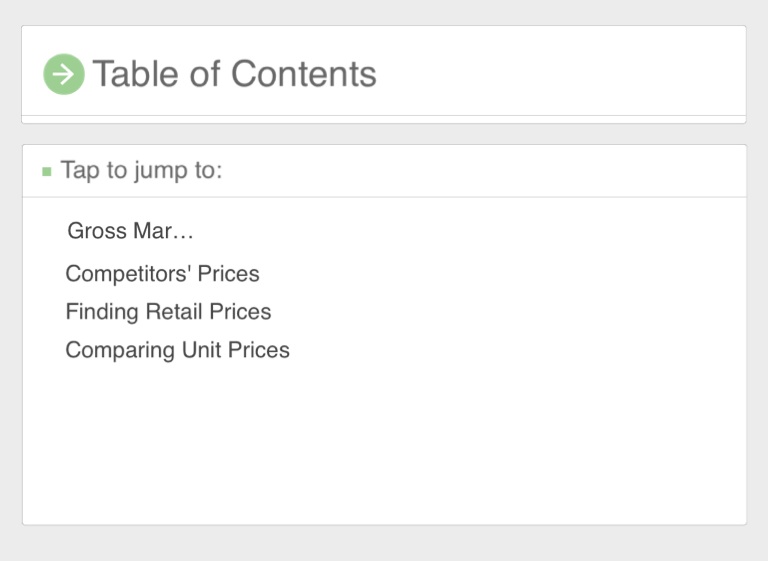Jump to Competitors' Prices section
The height and width of the screenshot is (561, 768).
[x=162, y=274]
